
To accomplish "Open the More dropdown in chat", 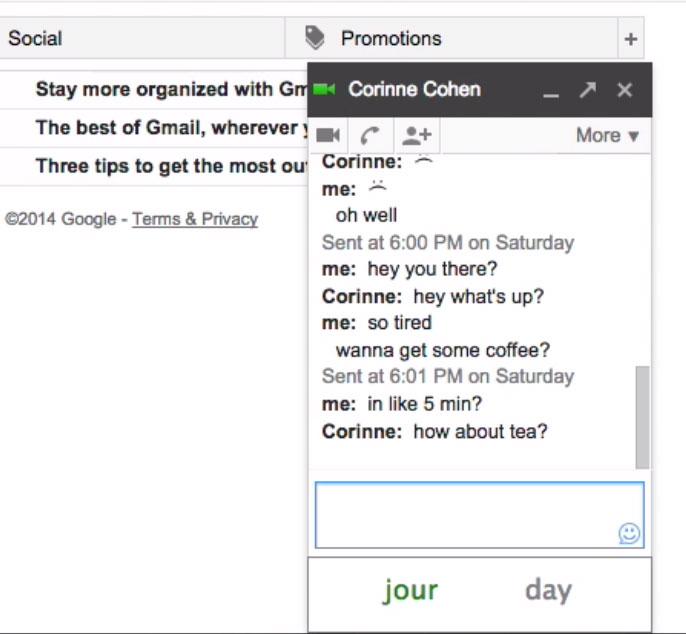I will pos(607,135).
